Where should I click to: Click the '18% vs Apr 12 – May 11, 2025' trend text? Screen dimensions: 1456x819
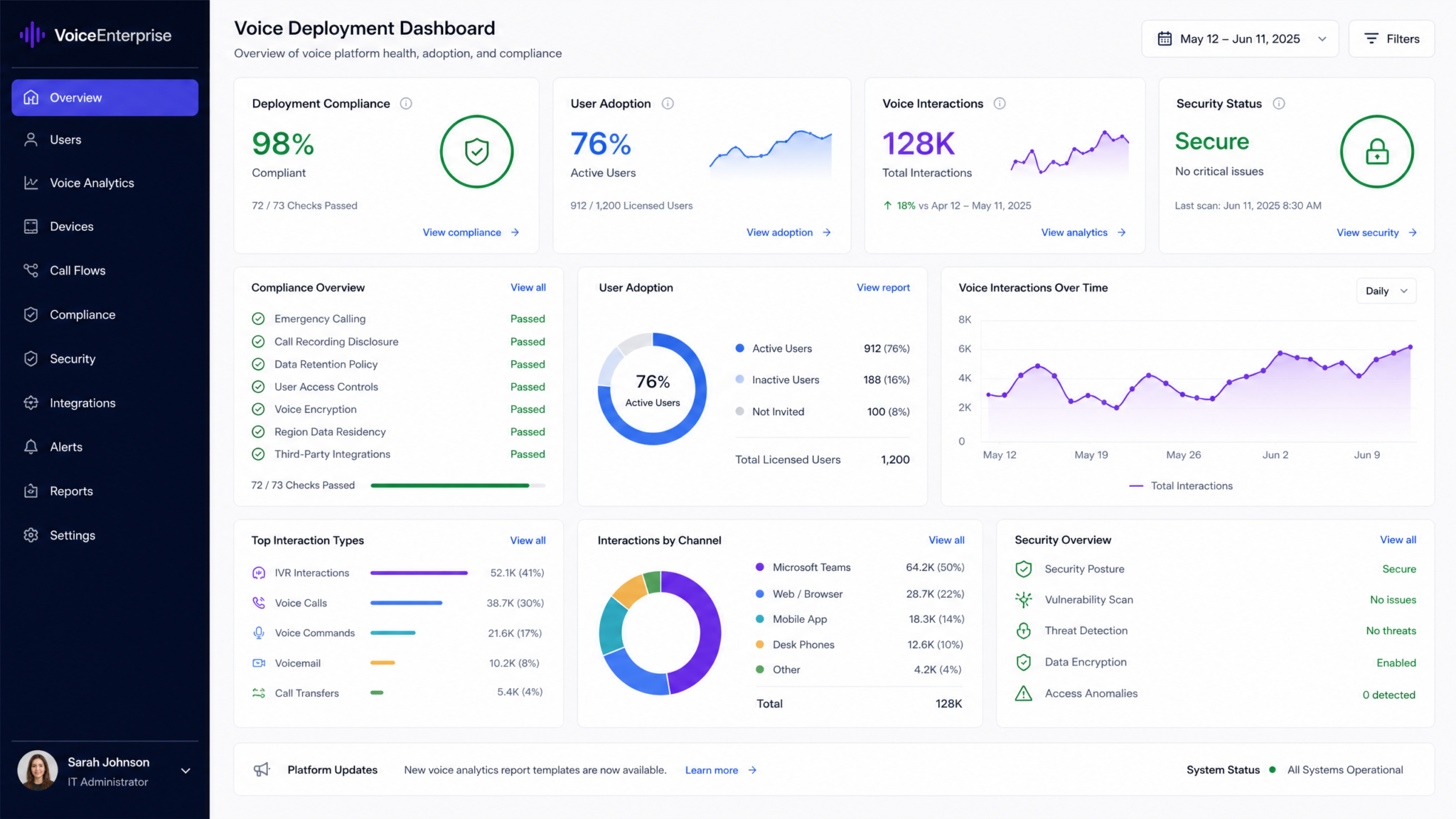pos(957,205)
